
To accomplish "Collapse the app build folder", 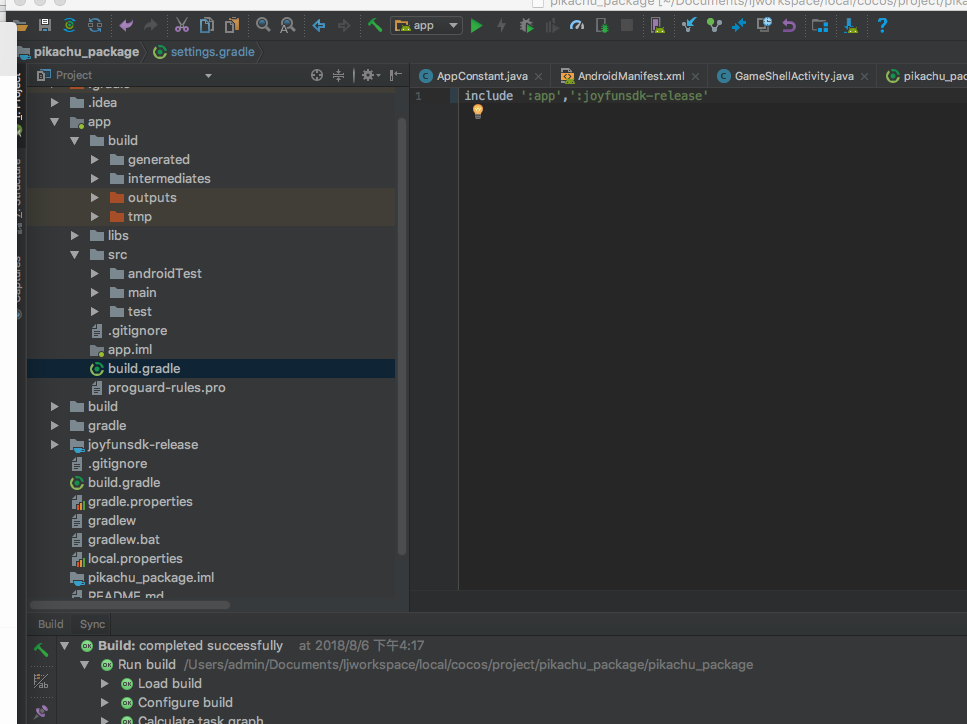I will click(x=75, y=141).
